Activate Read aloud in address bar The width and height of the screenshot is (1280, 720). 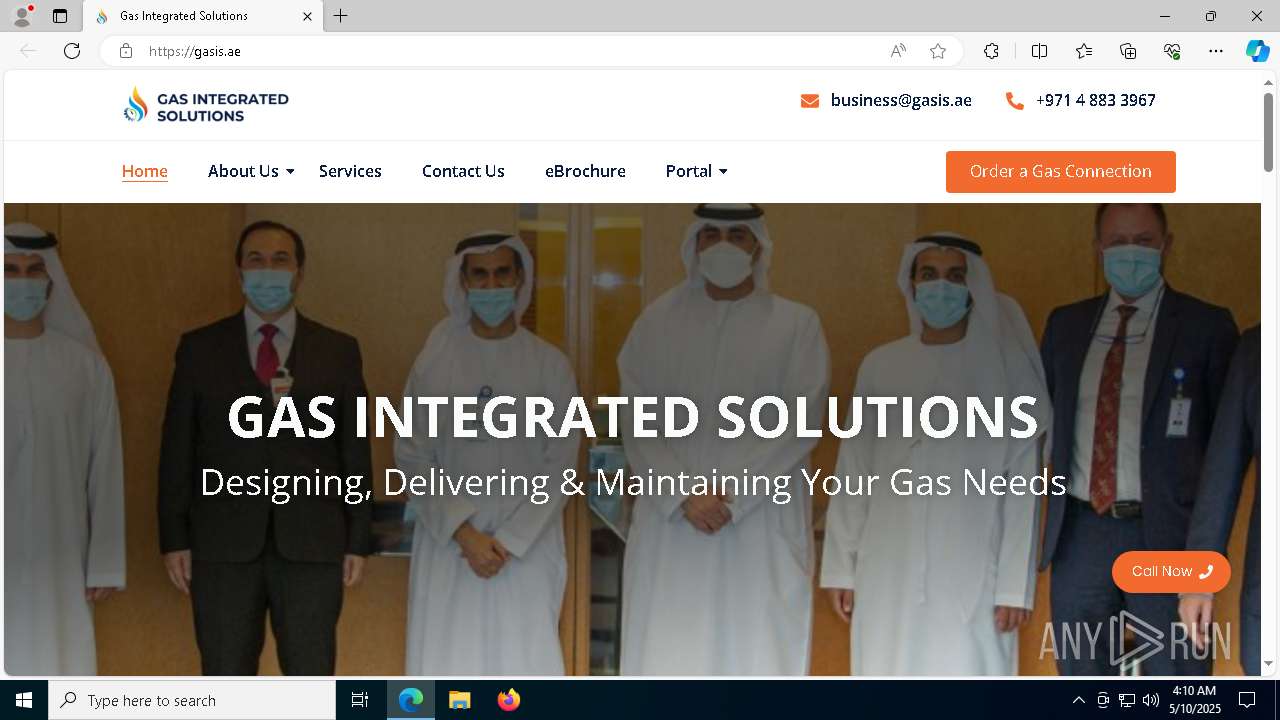(x=898, y=51)
